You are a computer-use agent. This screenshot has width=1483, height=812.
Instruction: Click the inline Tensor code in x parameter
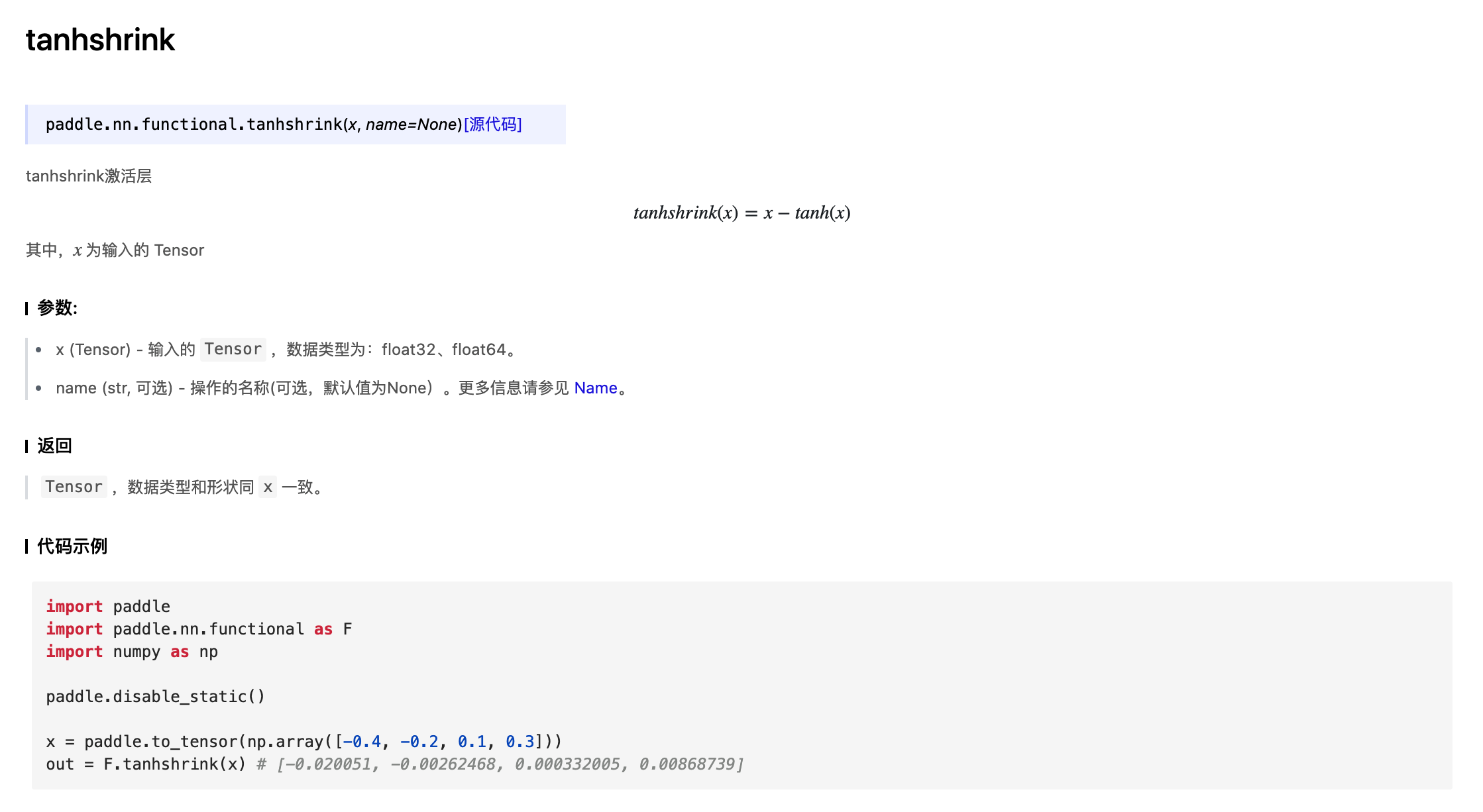tap(233, 349)
